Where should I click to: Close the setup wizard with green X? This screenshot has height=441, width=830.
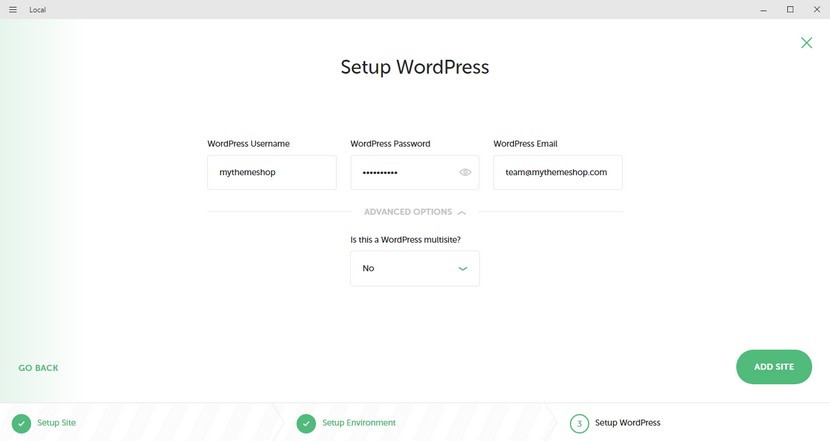click(x=806, y=43)
